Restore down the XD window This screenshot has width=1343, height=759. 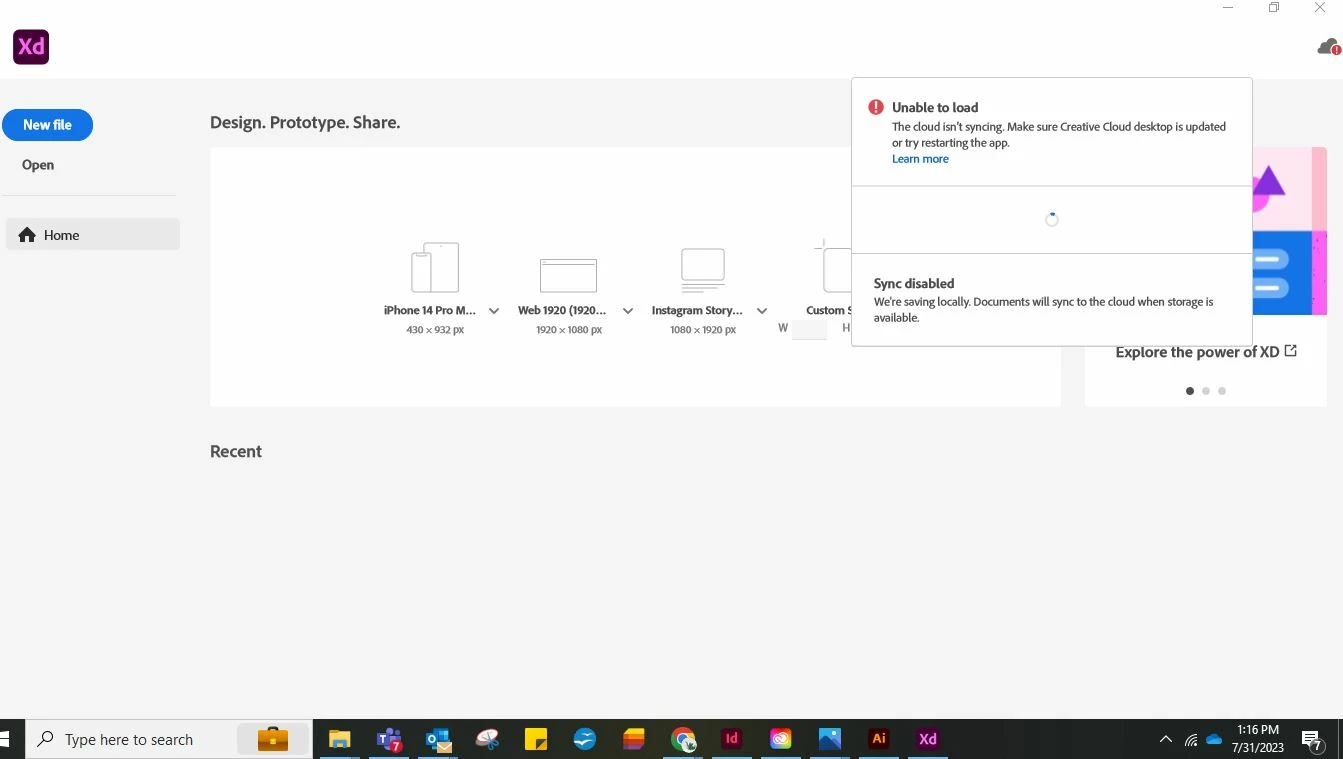tap(1274, 7)
